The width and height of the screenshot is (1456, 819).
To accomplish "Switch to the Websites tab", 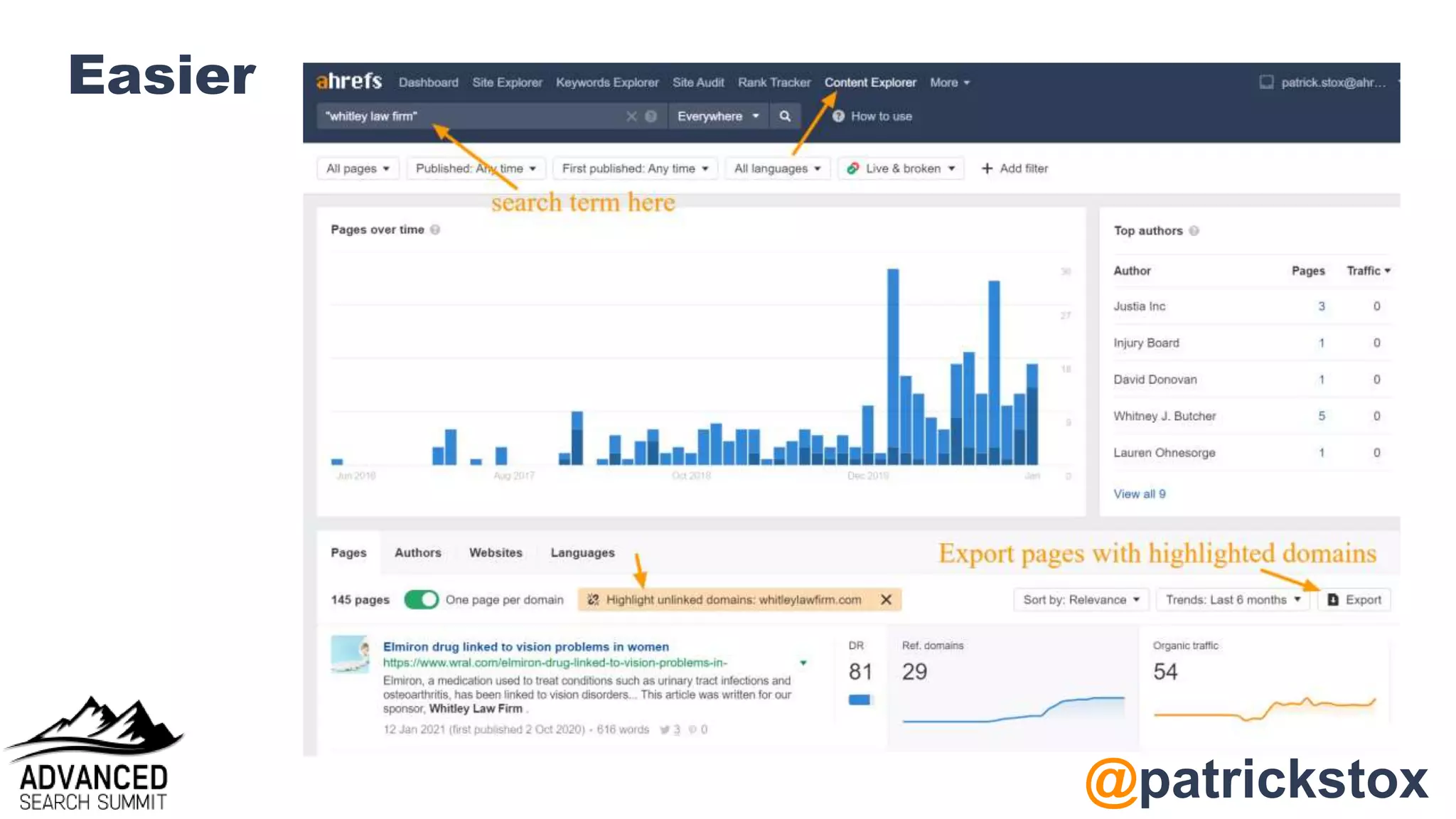I will tap(496, 552).
